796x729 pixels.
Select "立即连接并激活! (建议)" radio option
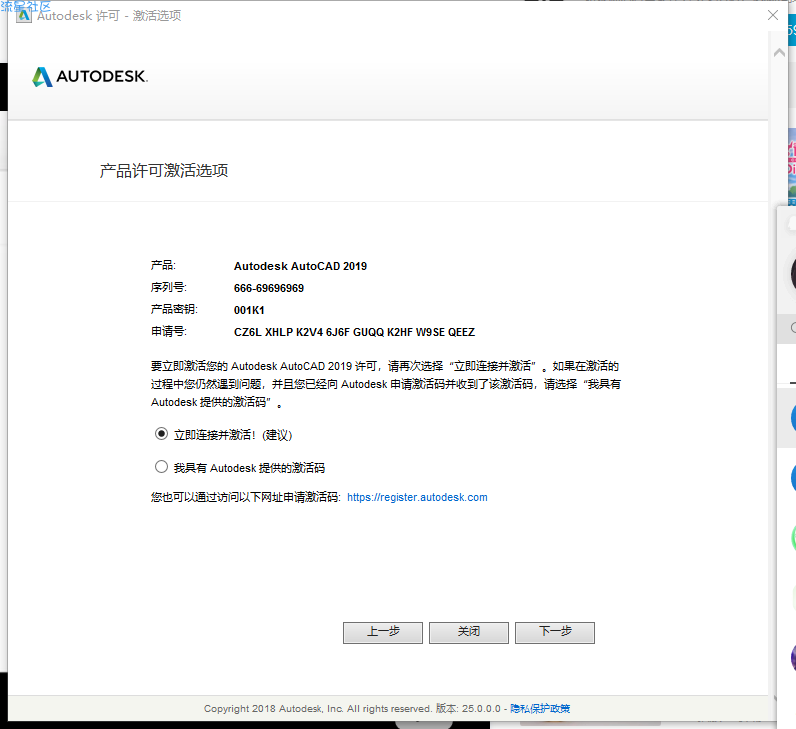tap(161, 434)
